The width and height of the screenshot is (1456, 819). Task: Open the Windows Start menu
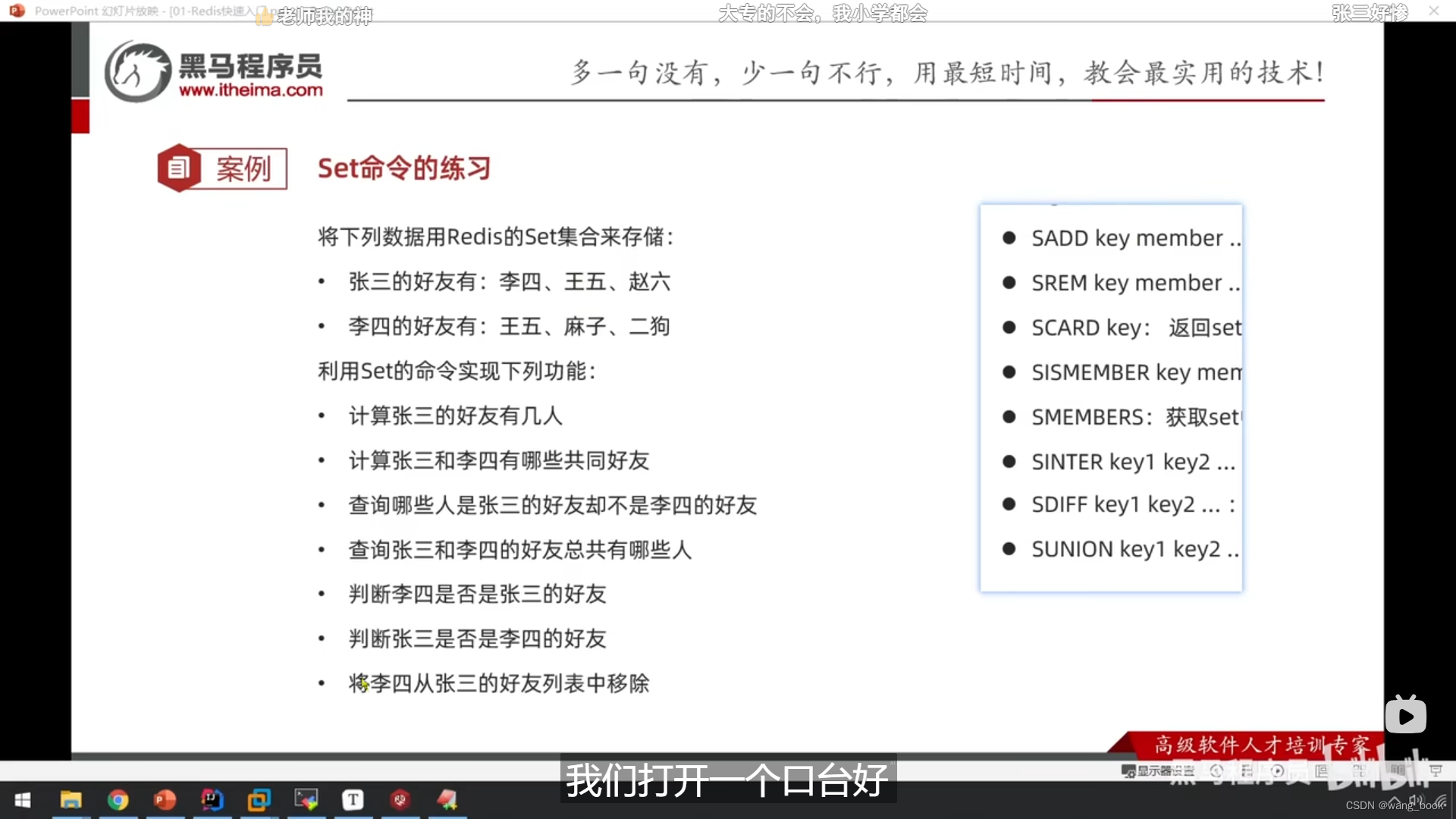click(x=24, y=800)
